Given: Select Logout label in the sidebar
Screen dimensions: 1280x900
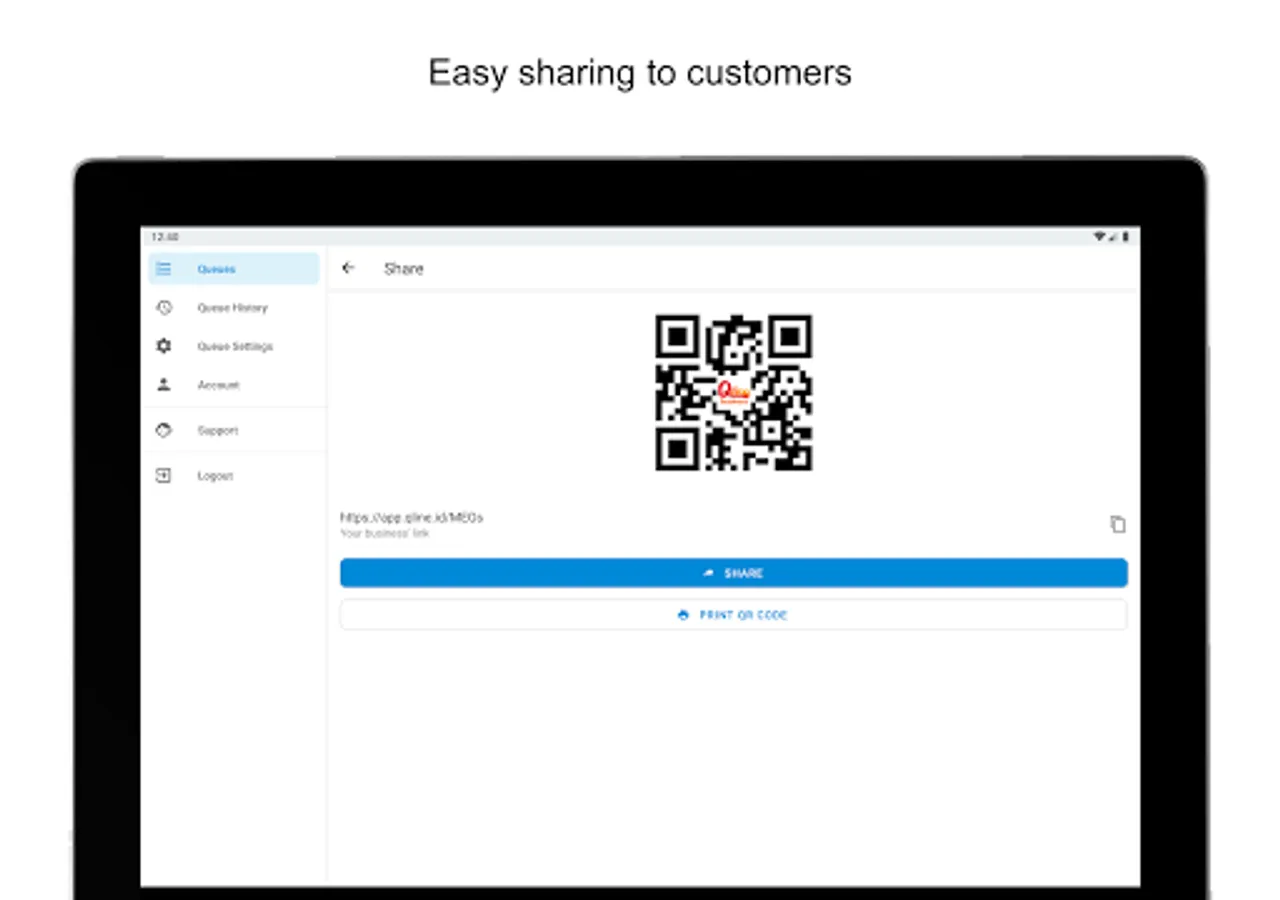Looking at the screenshot, I should (215, 476).
